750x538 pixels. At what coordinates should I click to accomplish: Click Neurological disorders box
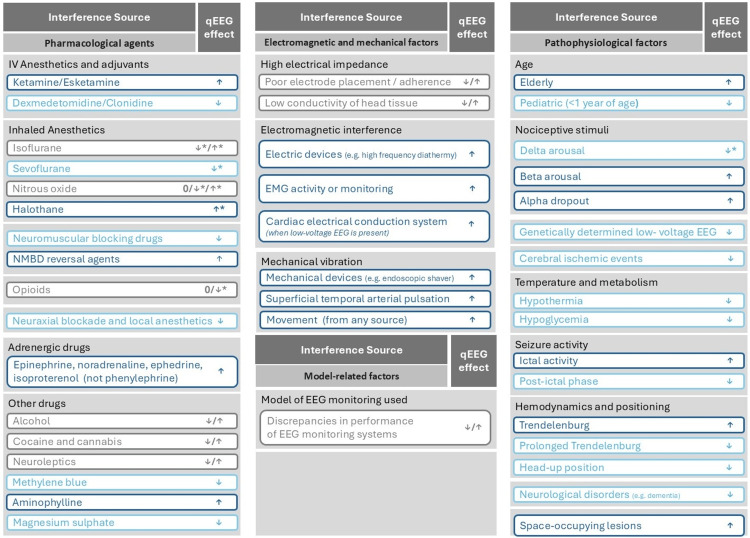pos(629,494)
